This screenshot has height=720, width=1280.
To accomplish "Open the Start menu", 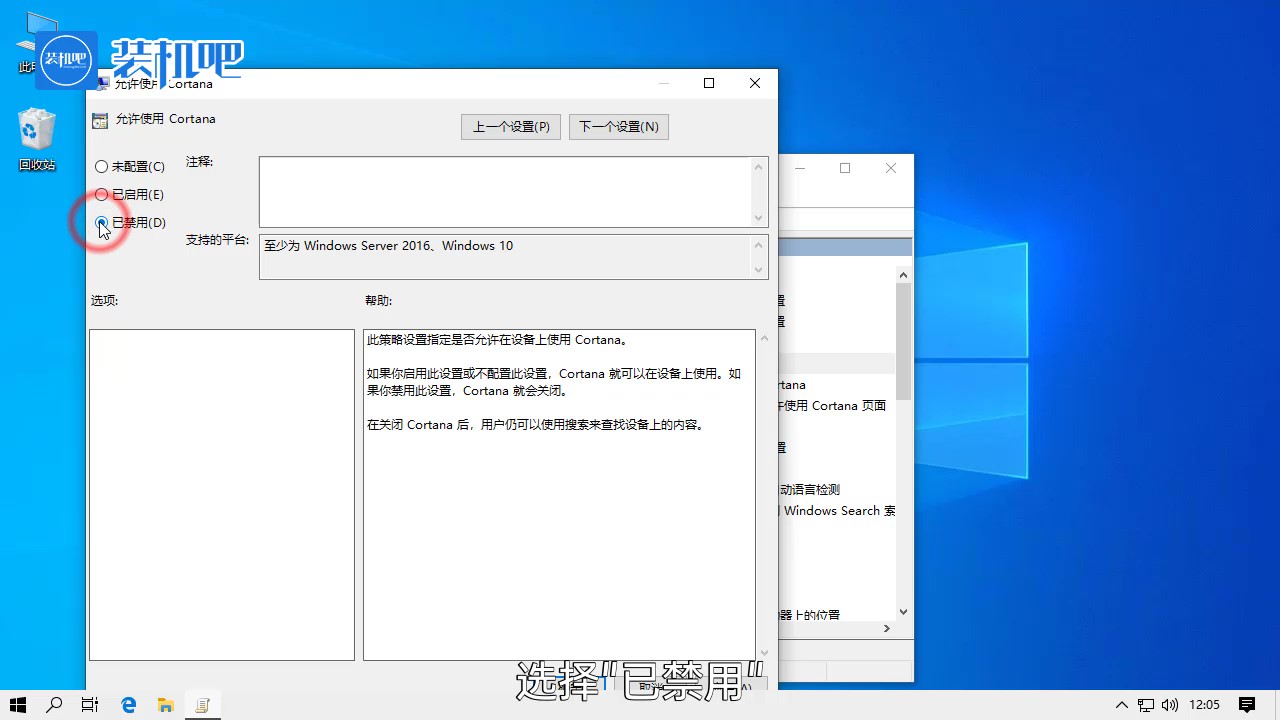I will 18,705.
